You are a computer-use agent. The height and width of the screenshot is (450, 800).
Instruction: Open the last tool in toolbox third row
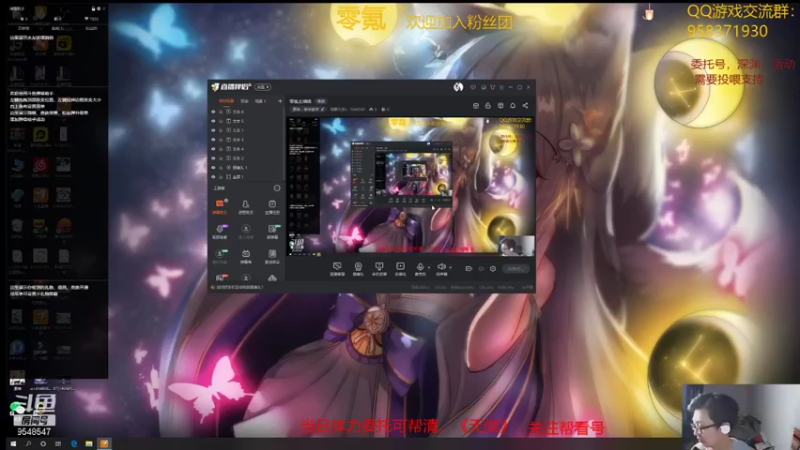pyautogui.click(x=272, y=256)
